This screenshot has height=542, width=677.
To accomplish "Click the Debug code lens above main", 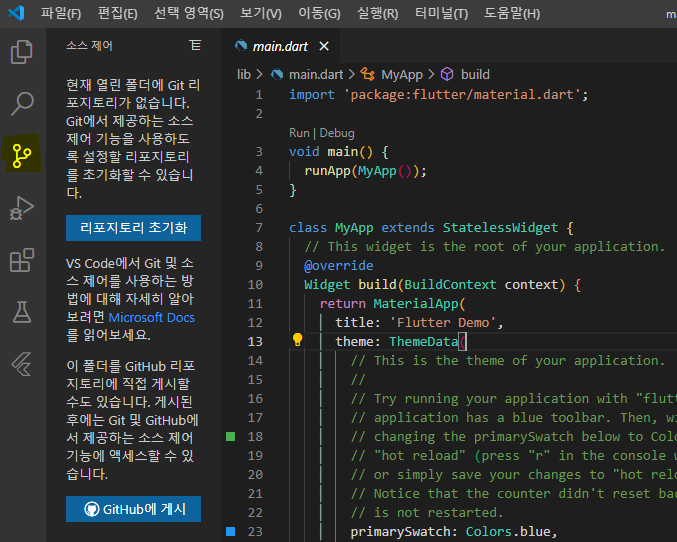I will click(x=337, y=133).
